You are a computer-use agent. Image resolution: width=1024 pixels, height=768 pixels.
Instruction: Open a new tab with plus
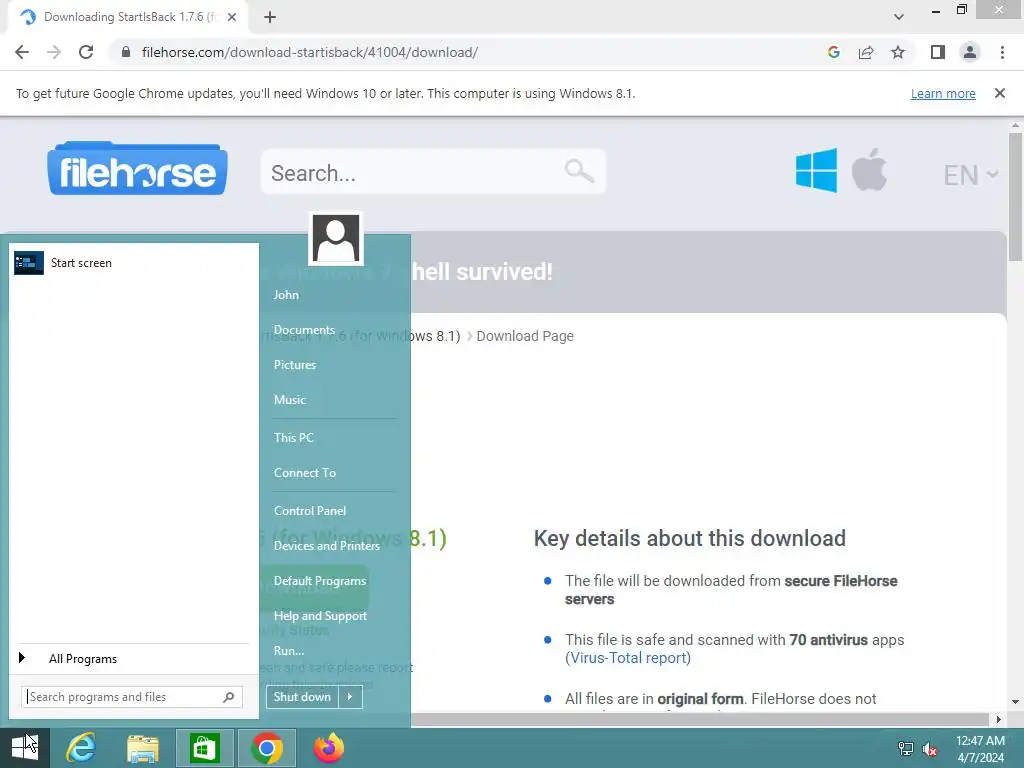(x=270, y=18)
